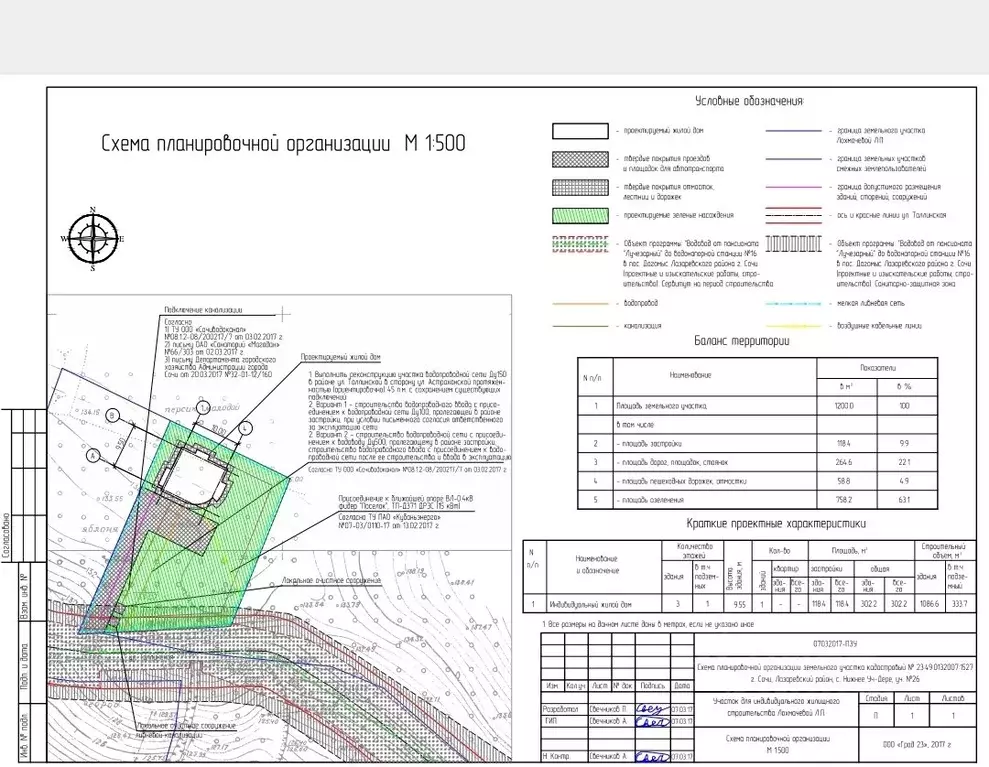Click the '9.55' building height value
Image resolution: width=989 pixels, height=767 pixels.
point(739,604)
